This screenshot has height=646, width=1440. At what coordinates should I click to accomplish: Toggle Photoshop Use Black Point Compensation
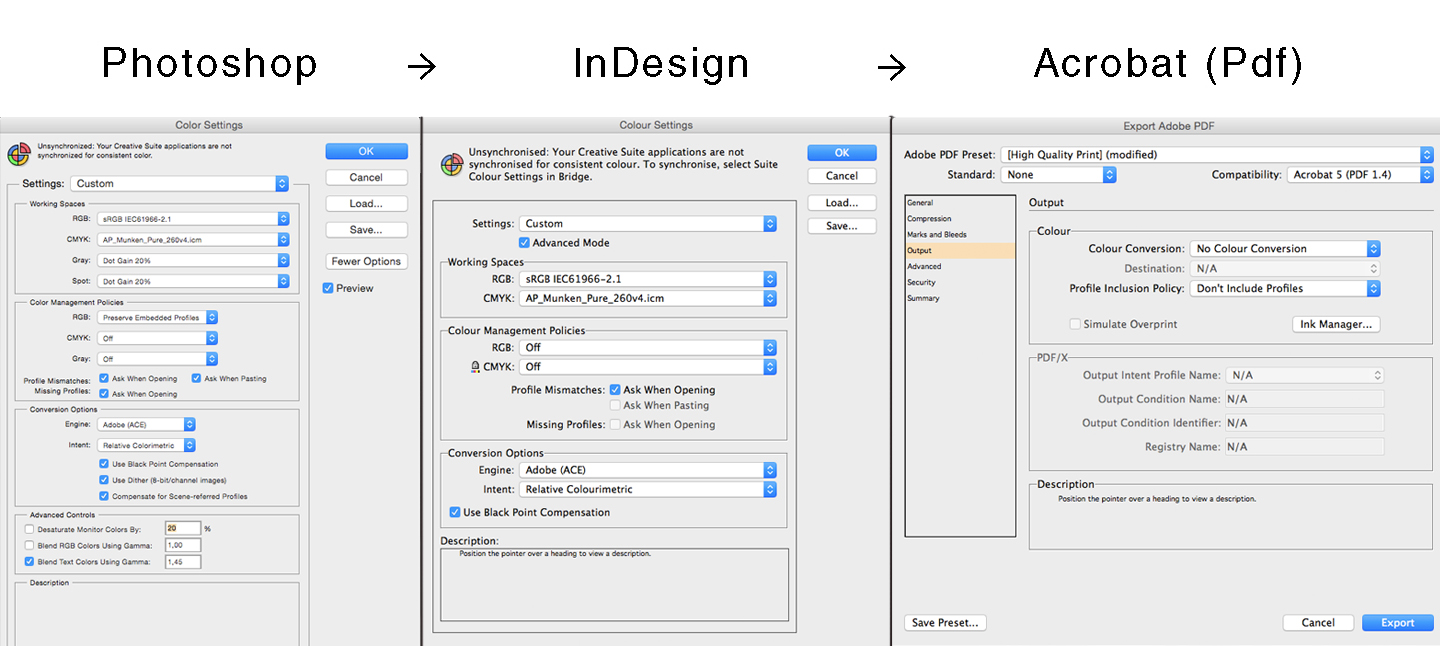click(x=104, y=464)
